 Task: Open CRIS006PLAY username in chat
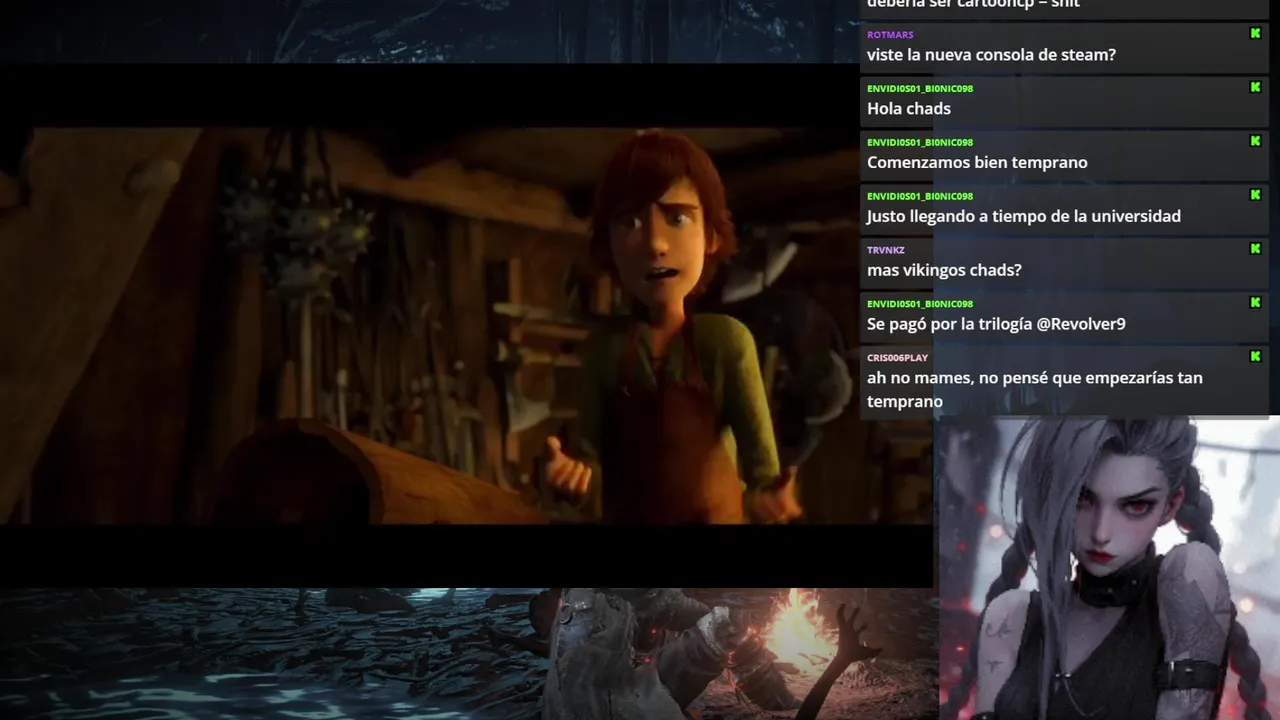[x=897, y=357]
